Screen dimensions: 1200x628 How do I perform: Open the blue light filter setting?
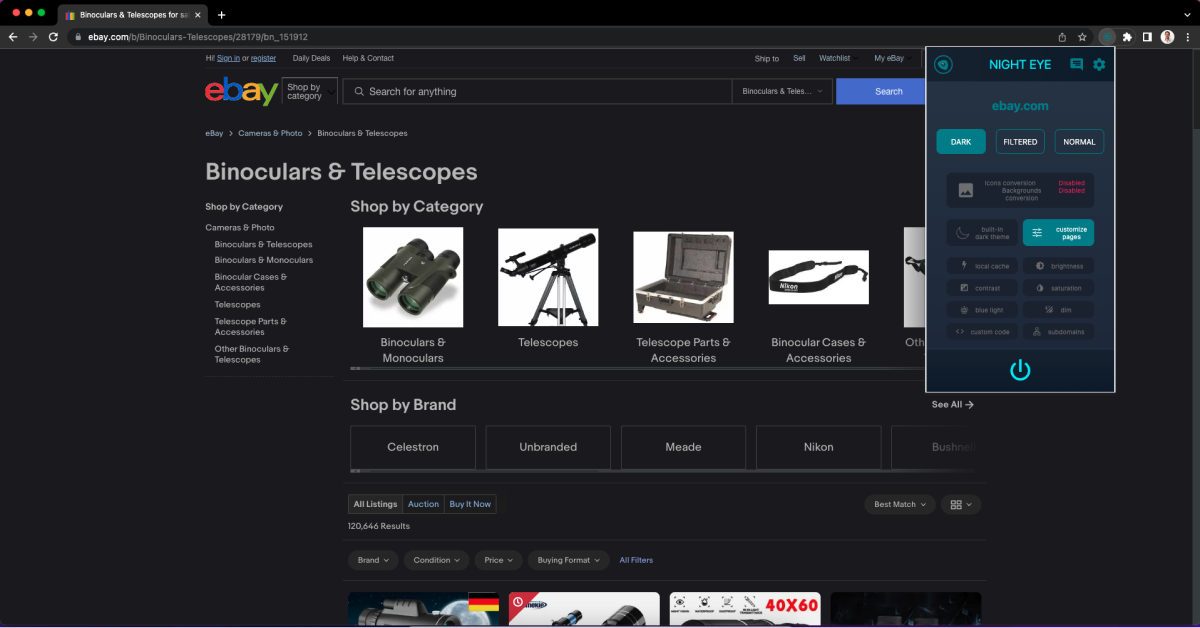[x=981, y=310]
